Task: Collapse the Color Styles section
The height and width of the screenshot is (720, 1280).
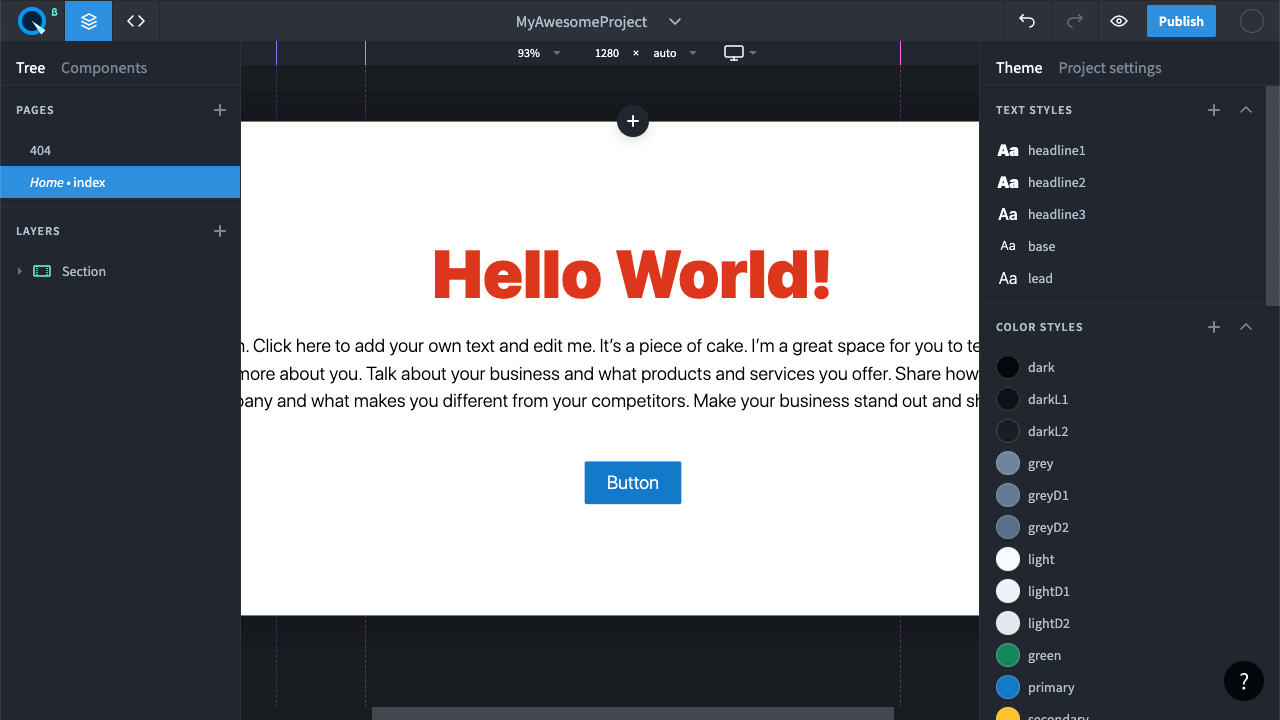Action: pyautogui.click(x=1246, y=327)
